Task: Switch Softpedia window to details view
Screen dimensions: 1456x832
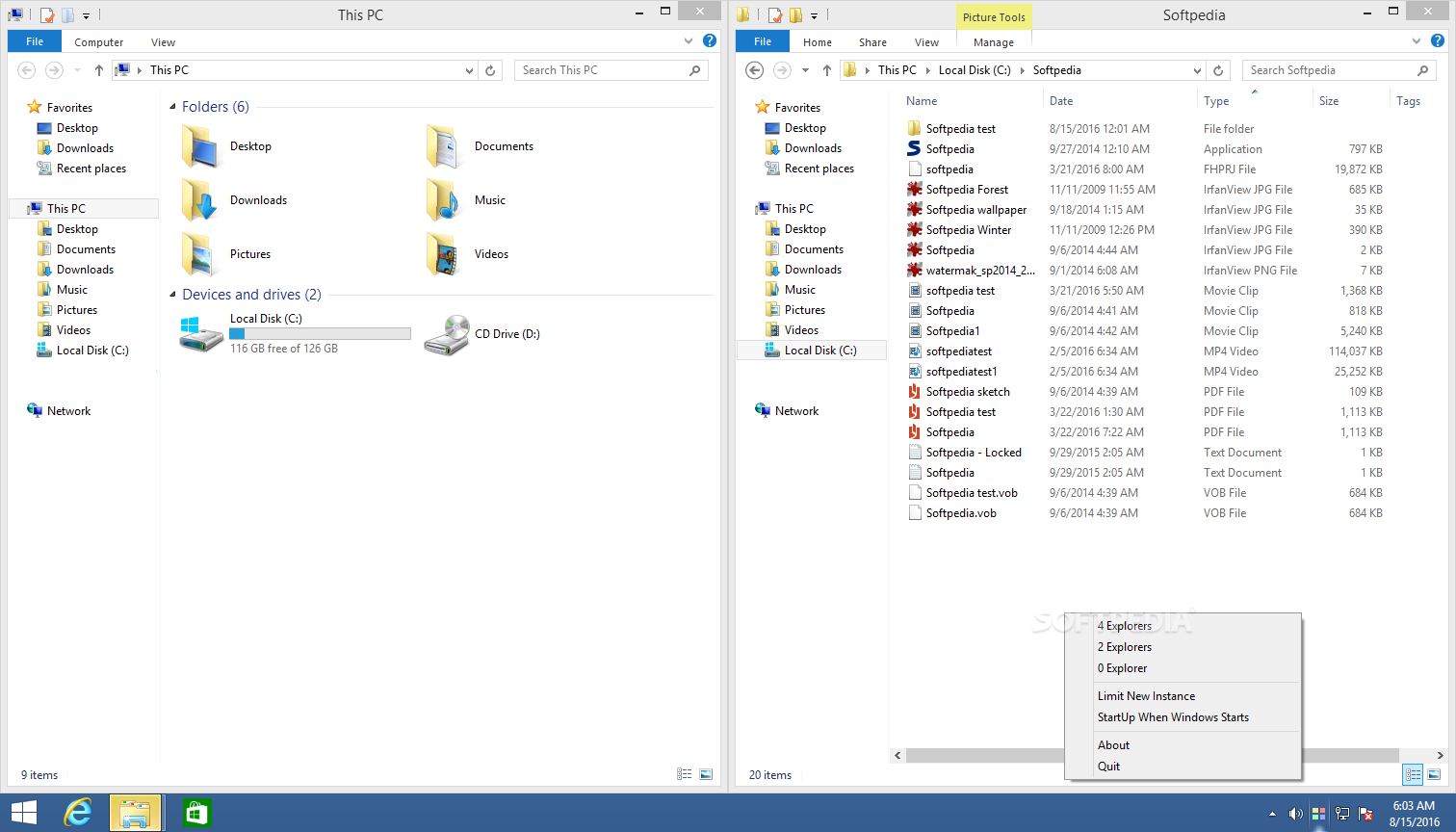Action: [1413, 774]
